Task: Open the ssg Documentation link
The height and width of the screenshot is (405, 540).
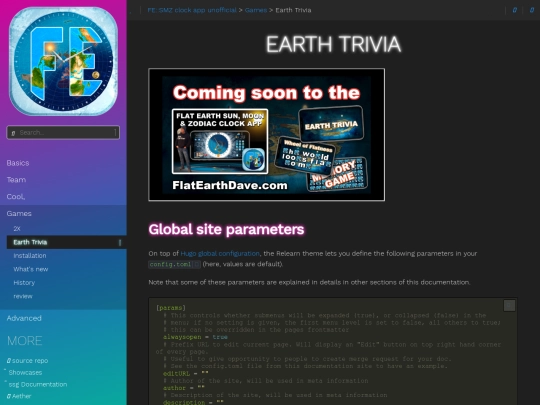Action: point(38,384)
